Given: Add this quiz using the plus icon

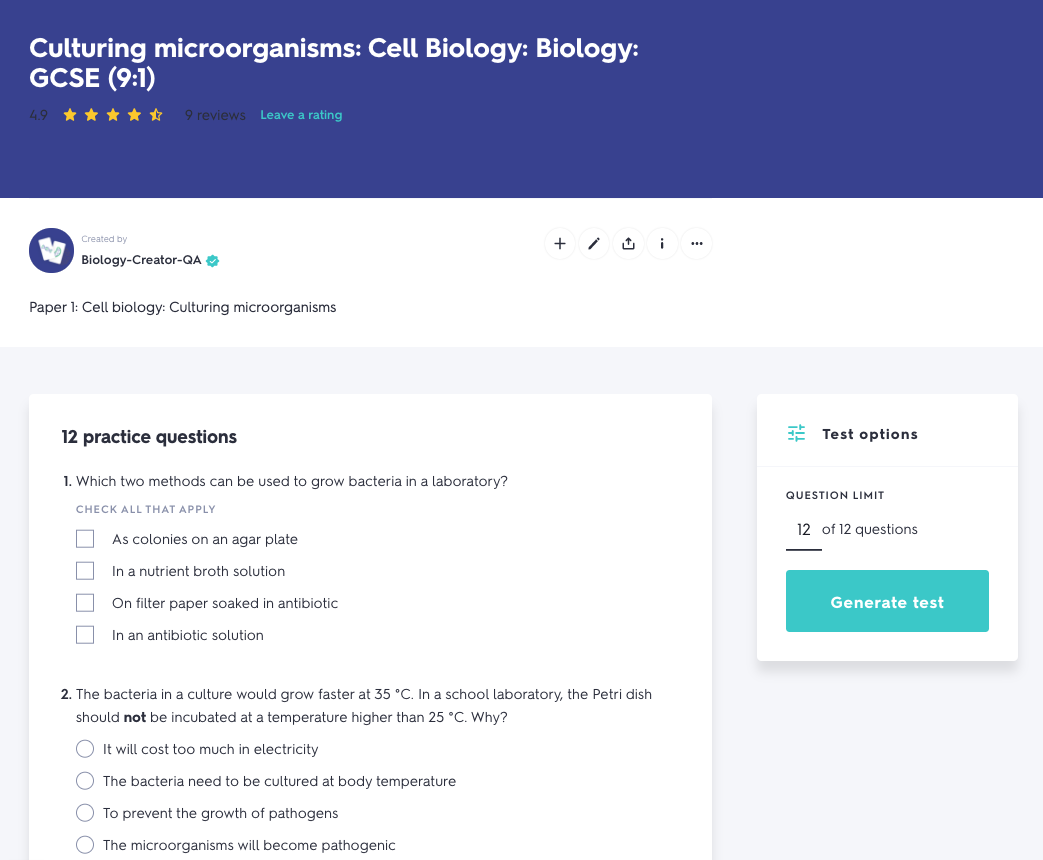Looking at the screenshot, I should pos(559,243).
